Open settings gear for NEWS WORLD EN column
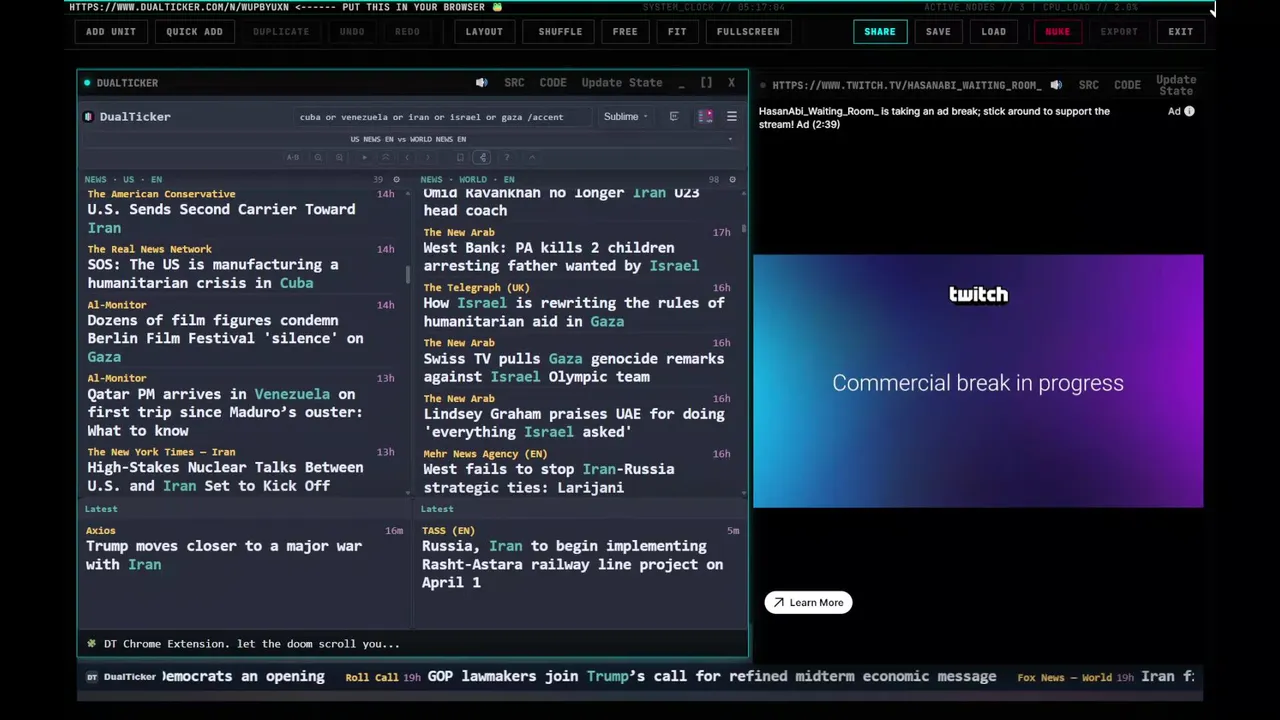 [x=732, y=180]
